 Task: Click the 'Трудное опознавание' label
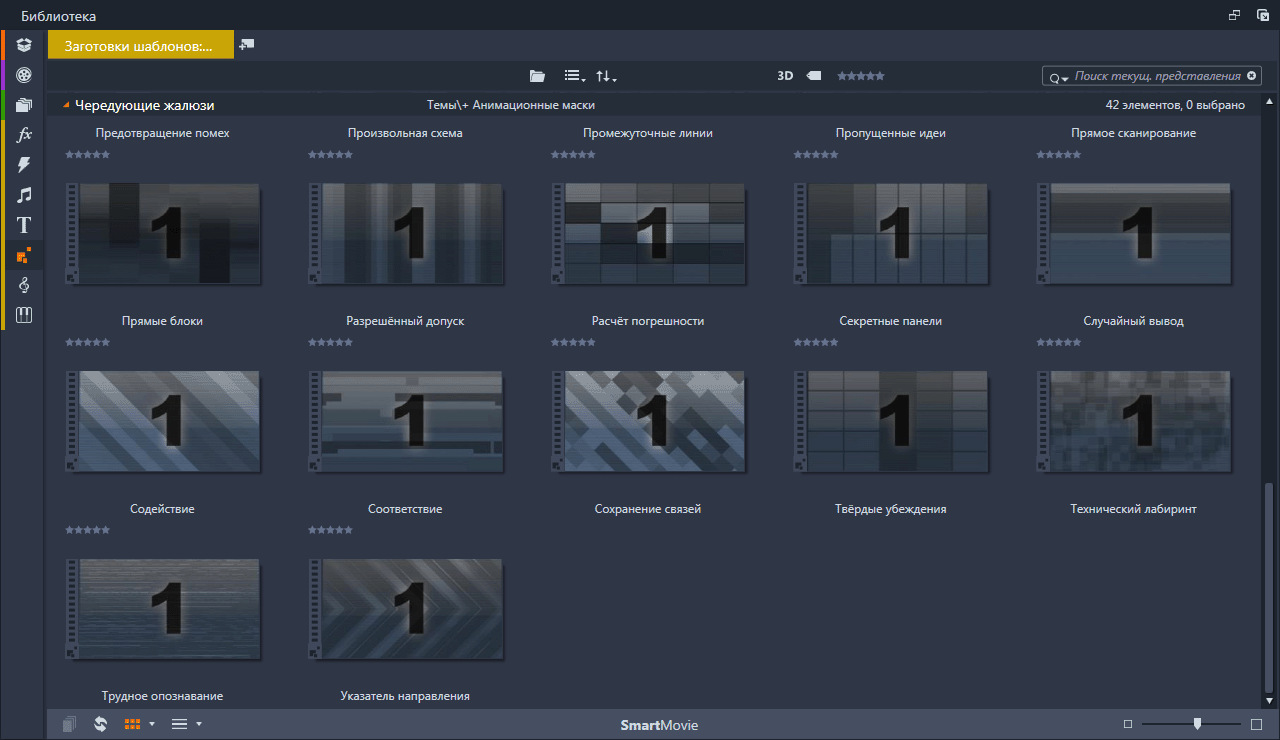click(162, 696)
